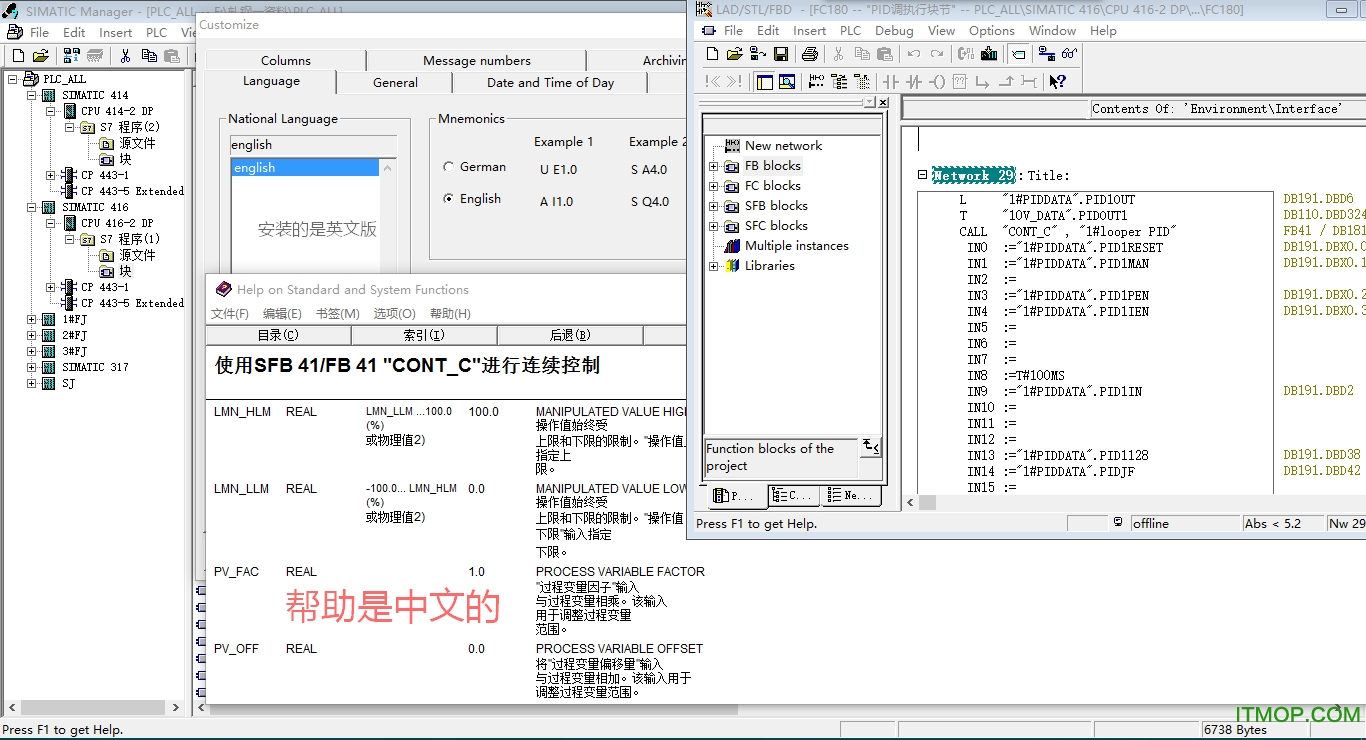Click New icon in SIMATIC Manager toolbar
Viewport: 1366px width, 740px height.
point(16,56)
